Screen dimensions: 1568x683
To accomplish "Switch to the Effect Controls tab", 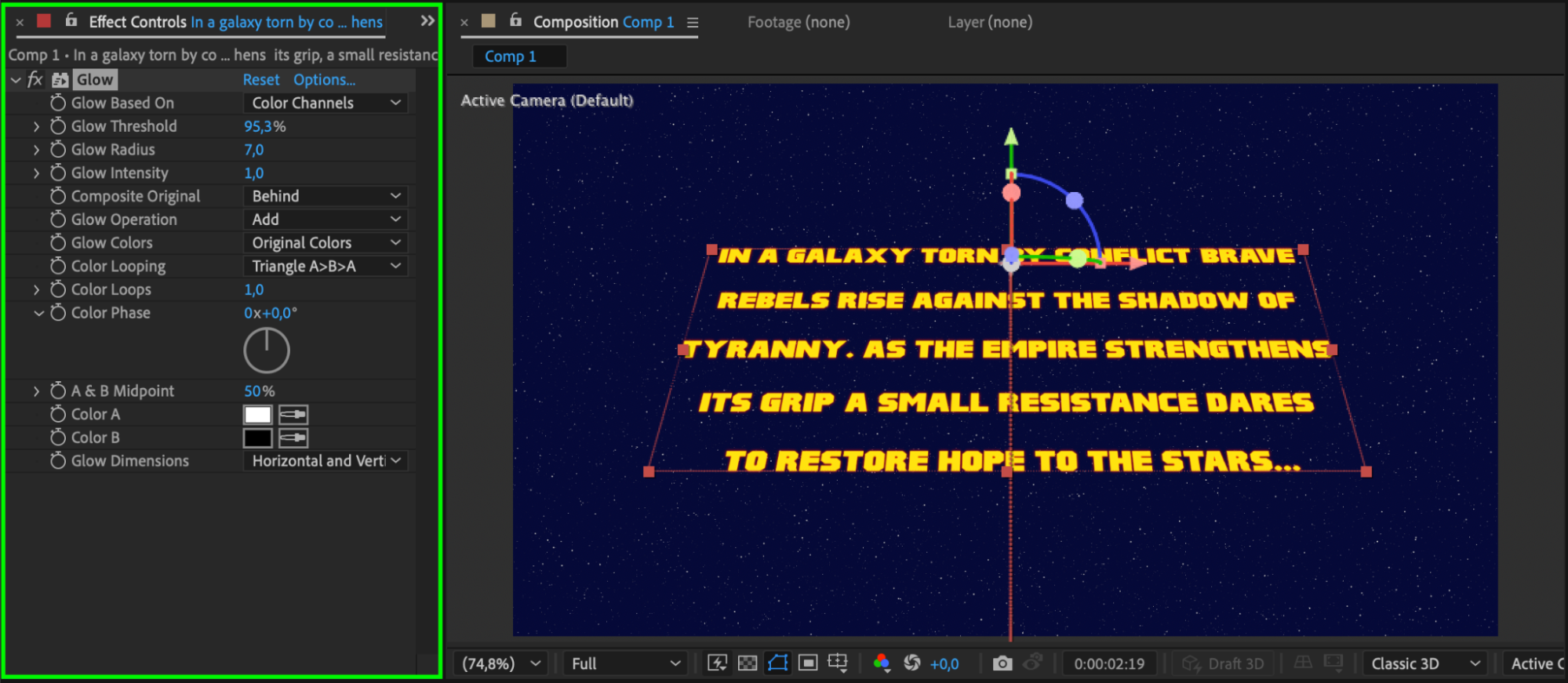I will (235, 21).
